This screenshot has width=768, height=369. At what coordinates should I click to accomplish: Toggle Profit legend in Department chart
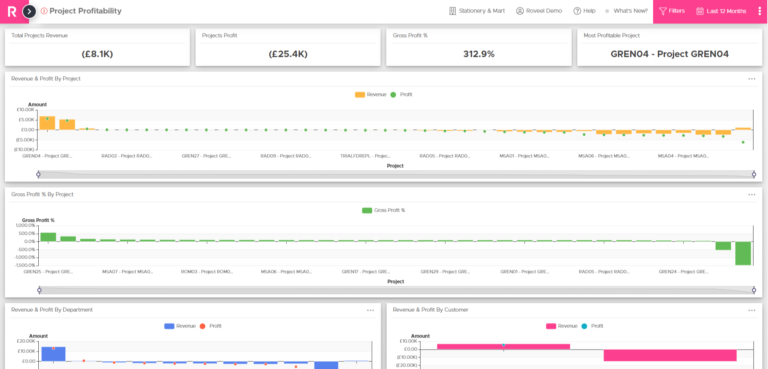pos(211,326)
